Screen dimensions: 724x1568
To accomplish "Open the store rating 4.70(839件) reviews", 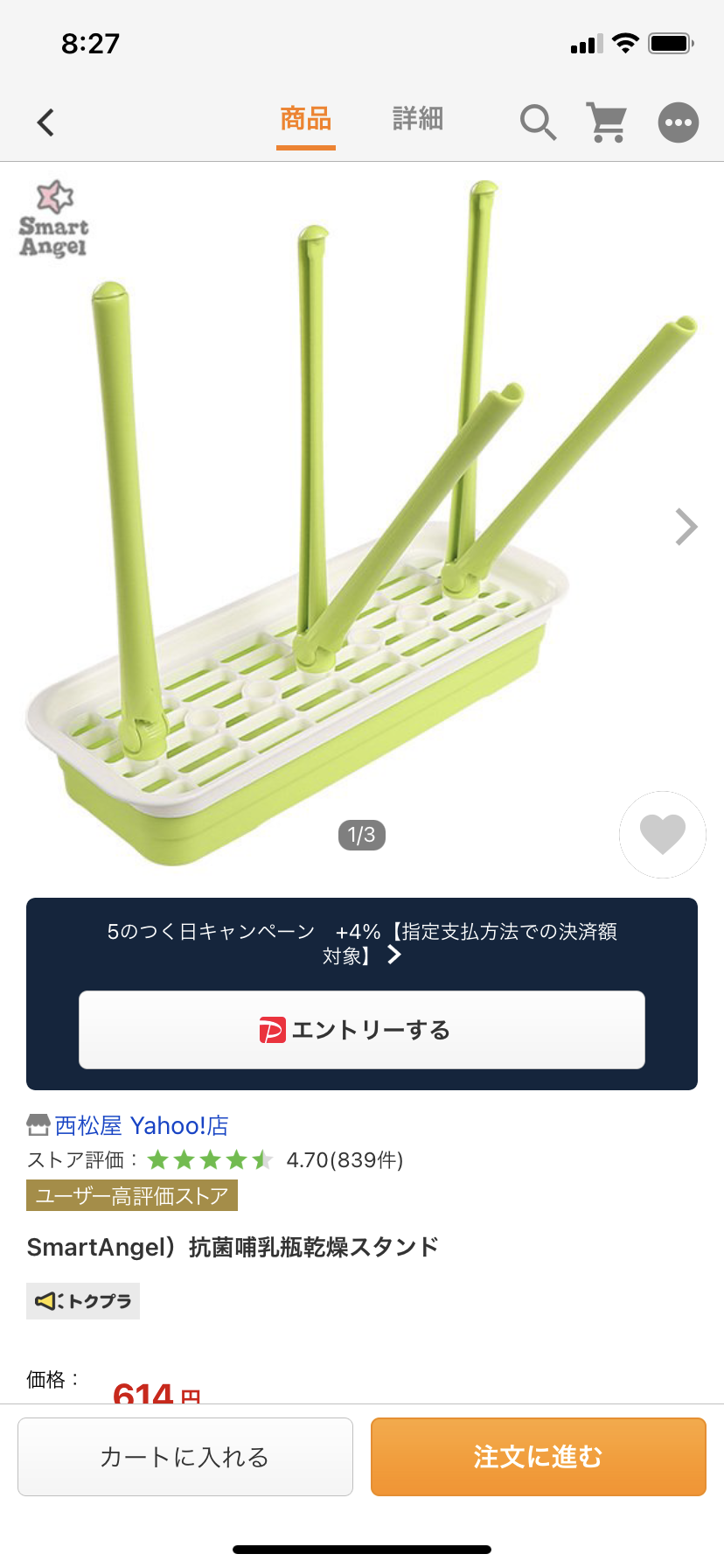I will [345, 1160].
